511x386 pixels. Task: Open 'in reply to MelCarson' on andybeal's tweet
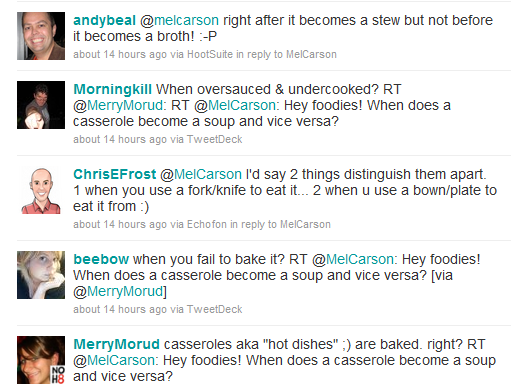pos(287,54)
